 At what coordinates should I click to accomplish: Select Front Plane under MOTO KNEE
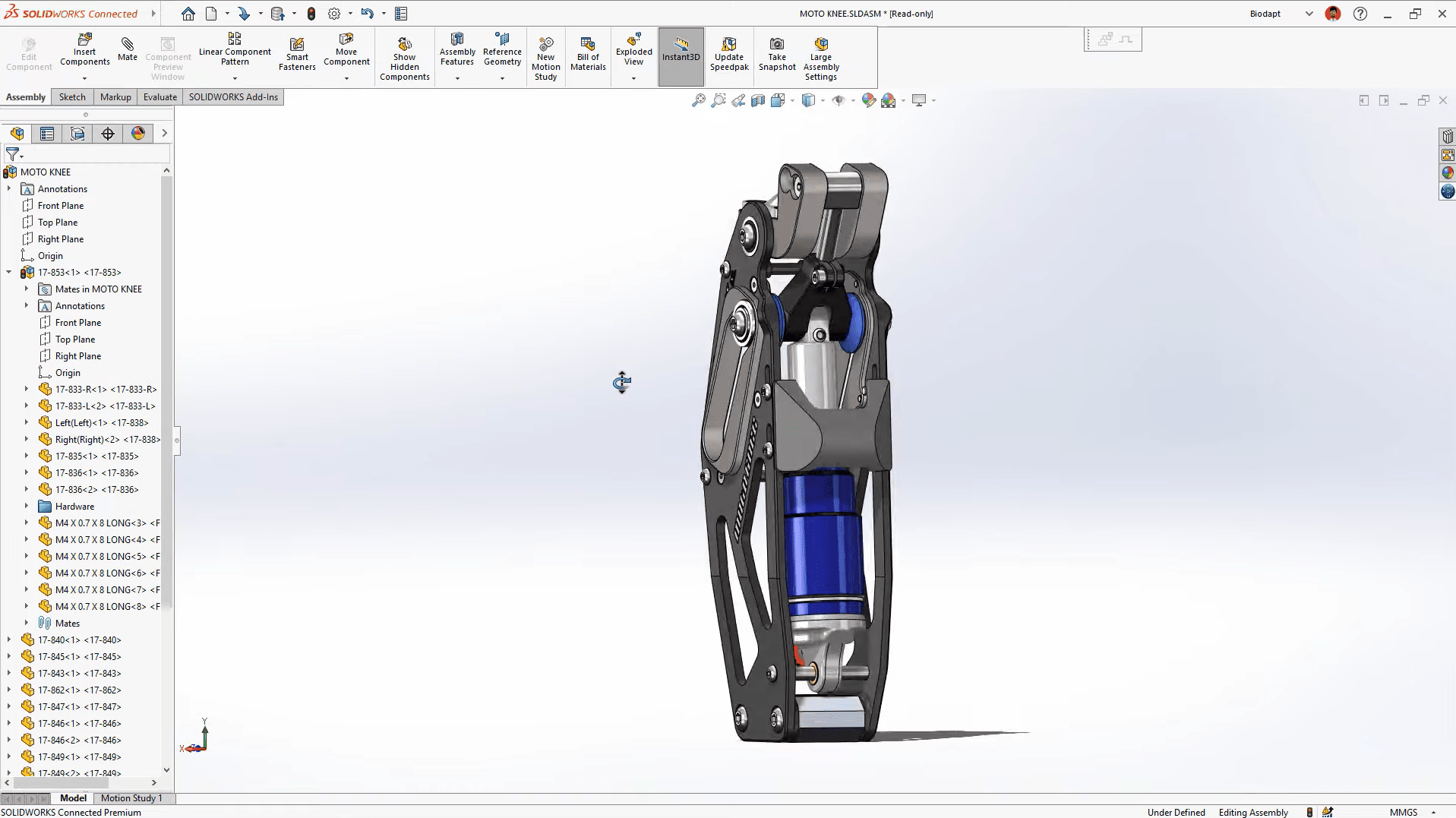(61, 205)
